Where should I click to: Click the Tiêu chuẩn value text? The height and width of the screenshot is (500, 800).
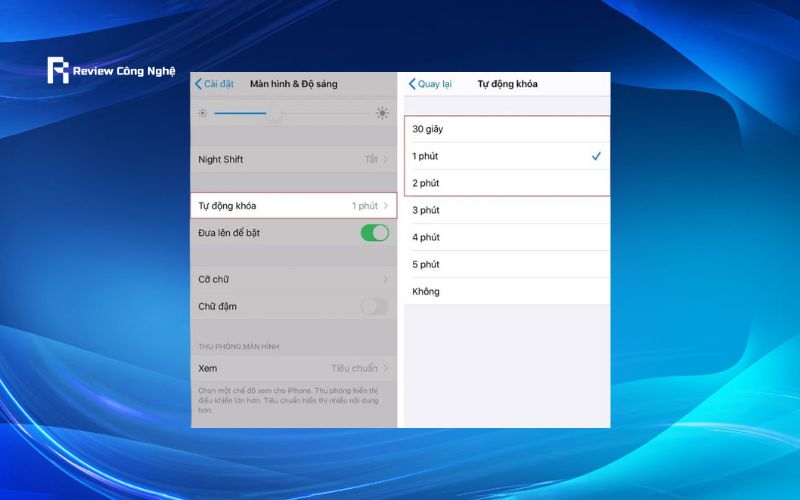coord(354,368)
